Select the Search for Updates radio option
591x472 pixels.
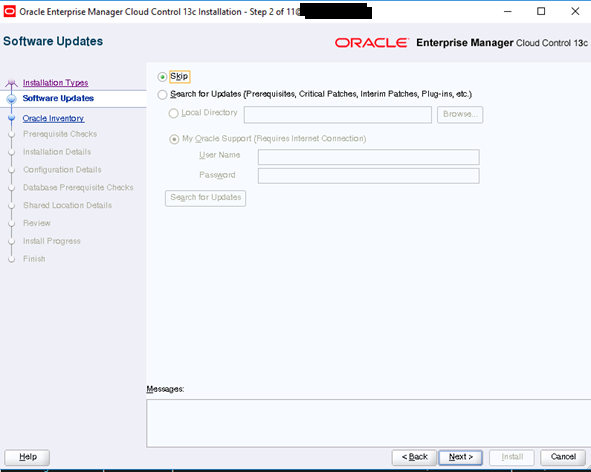pos(162,94)
